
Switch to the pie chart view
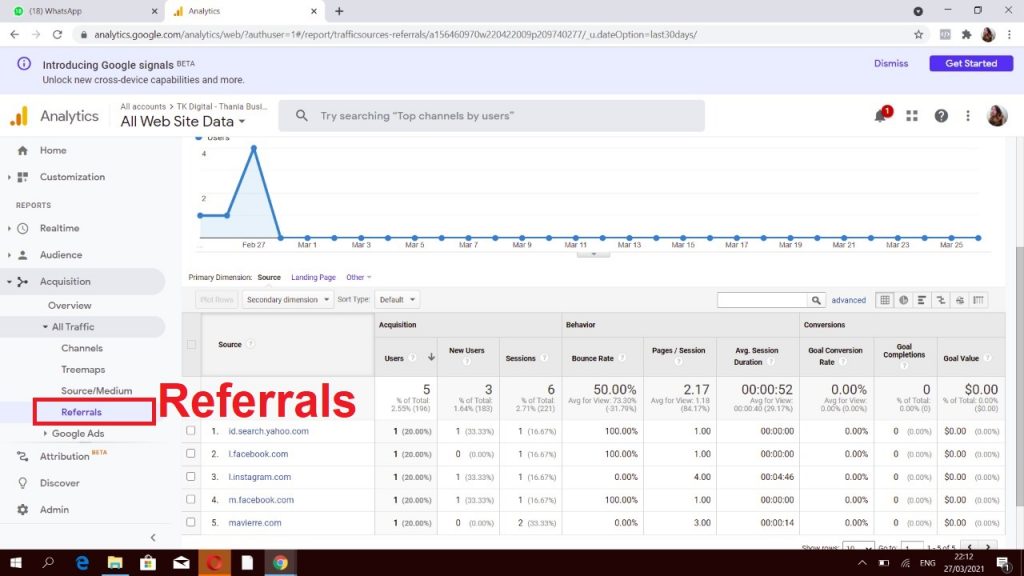903,300
